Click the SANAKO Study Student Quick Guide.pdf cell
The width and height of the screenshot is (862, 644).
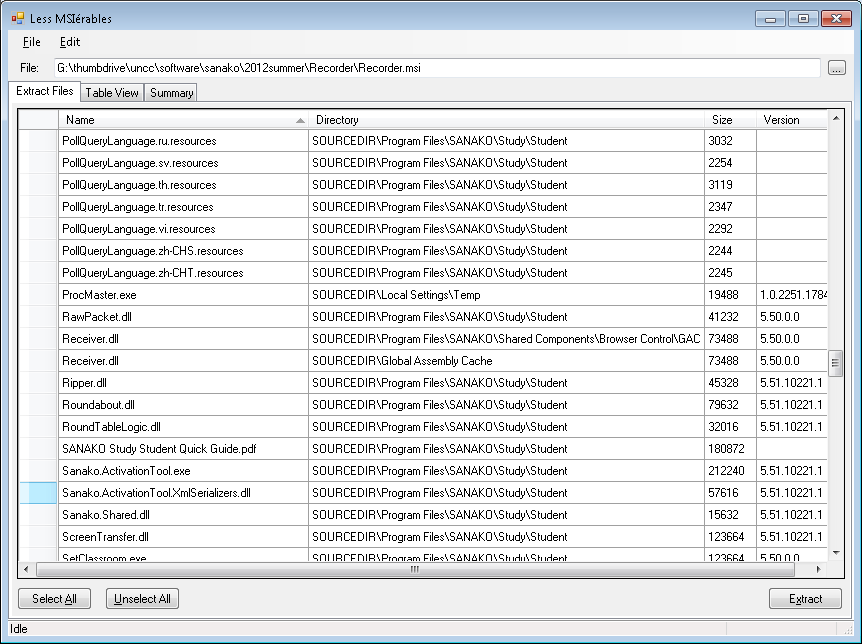[x=183, y=449]
